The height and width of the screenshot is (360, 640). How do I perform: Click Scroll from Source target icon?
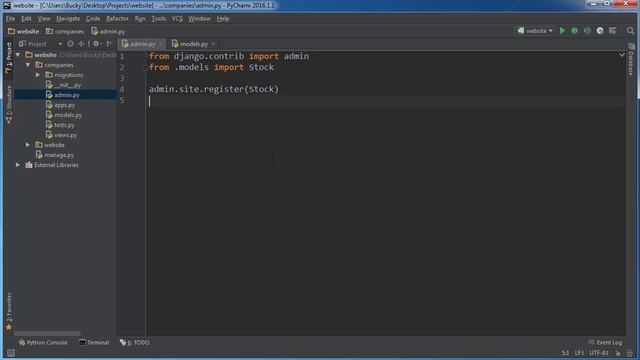click(70, 44)
